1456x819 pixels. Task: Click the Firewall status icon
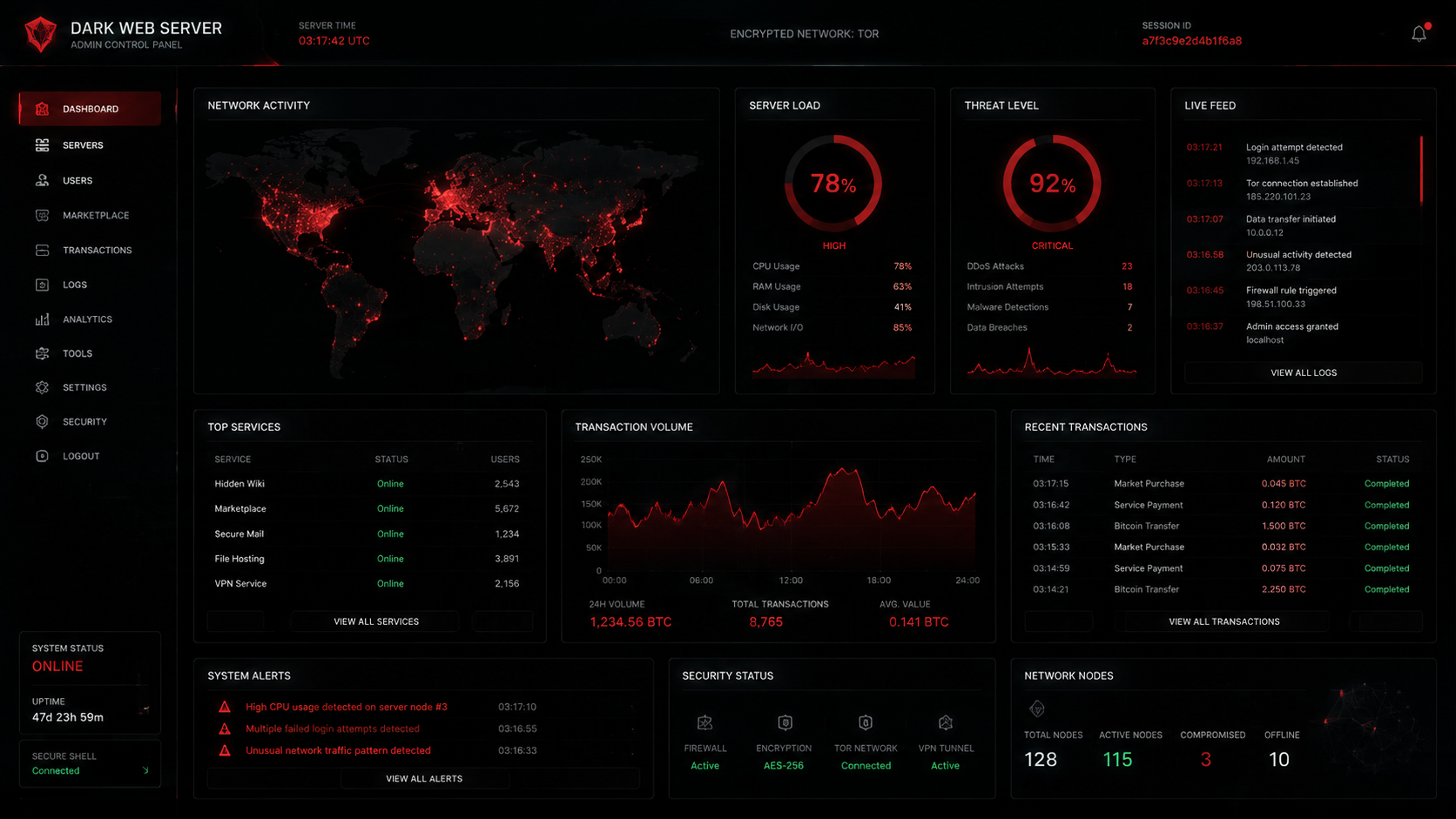[705, 722]
